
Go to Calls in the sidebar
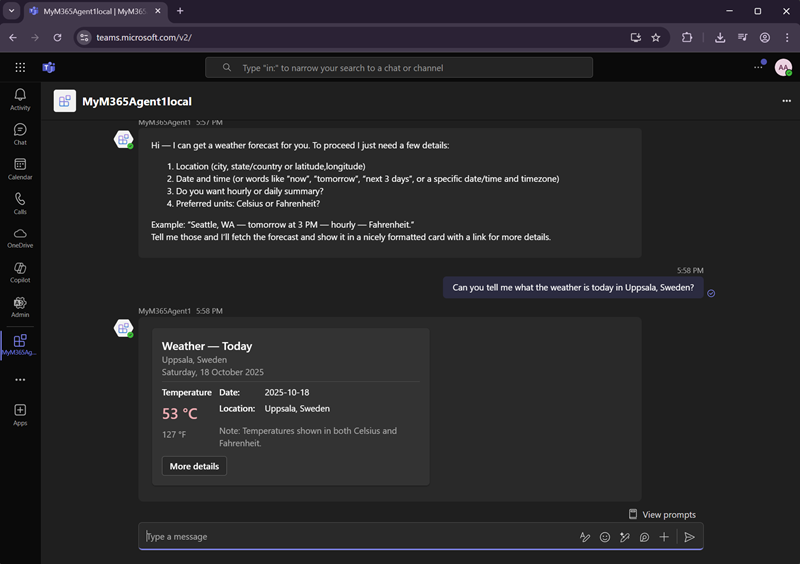pyautogui.click(x=20, y=203)
